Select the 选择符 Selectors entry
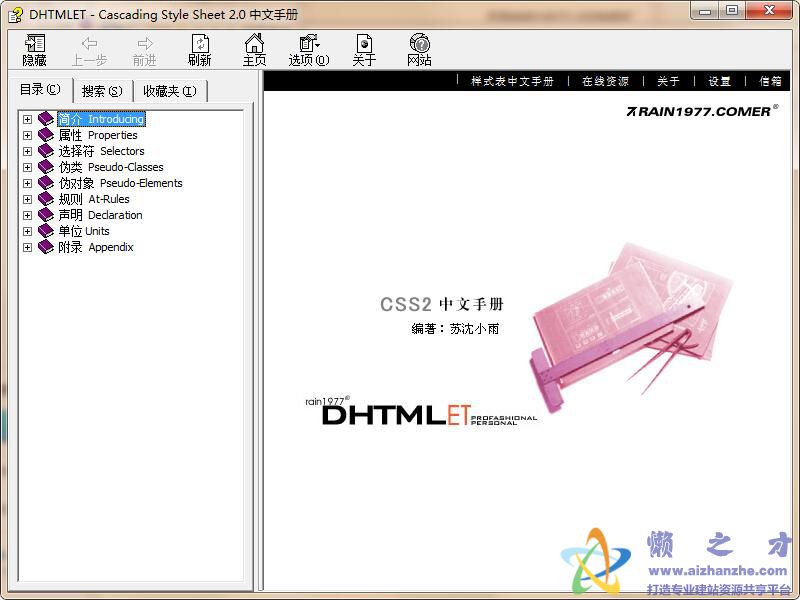800x600 pixels. pos(101,151)
